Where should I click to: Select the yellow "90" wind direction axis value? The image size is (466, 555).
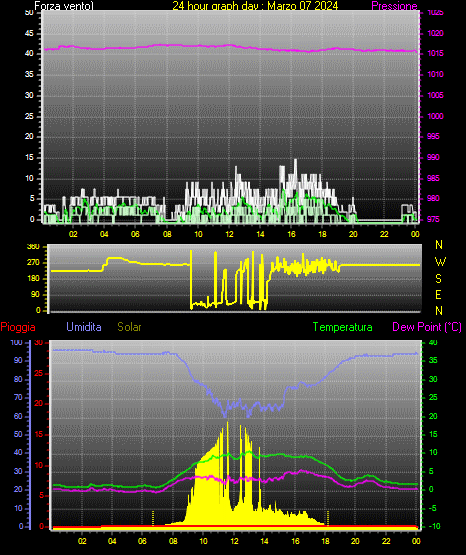coord(35,294)
